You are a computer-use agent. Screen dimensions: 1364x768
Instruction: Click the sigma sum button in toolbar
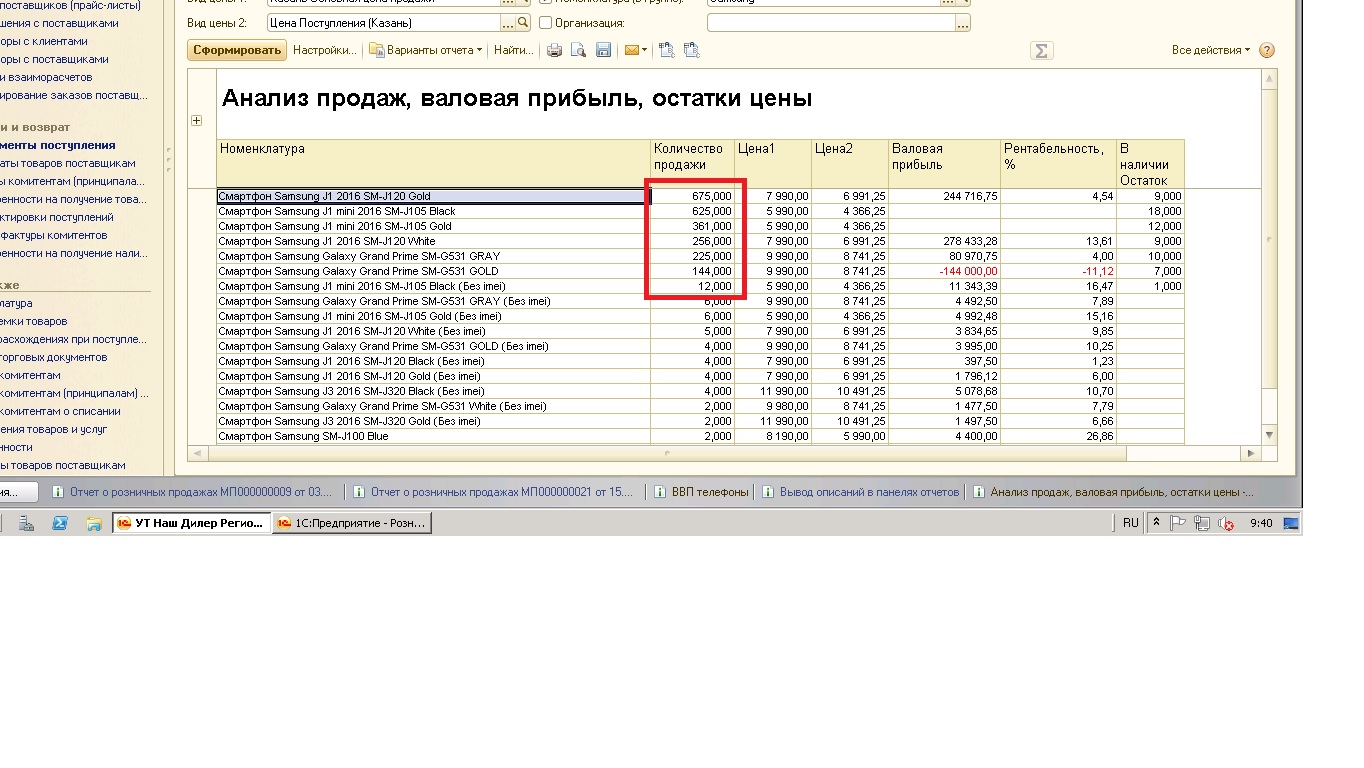(x=1041, y=50)
